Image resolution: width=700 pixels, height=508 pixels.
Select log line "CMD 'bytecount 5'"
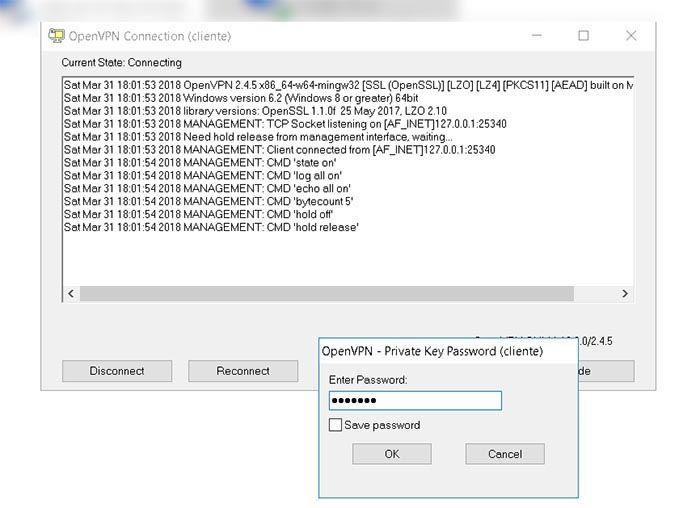[x=208, y=201]
